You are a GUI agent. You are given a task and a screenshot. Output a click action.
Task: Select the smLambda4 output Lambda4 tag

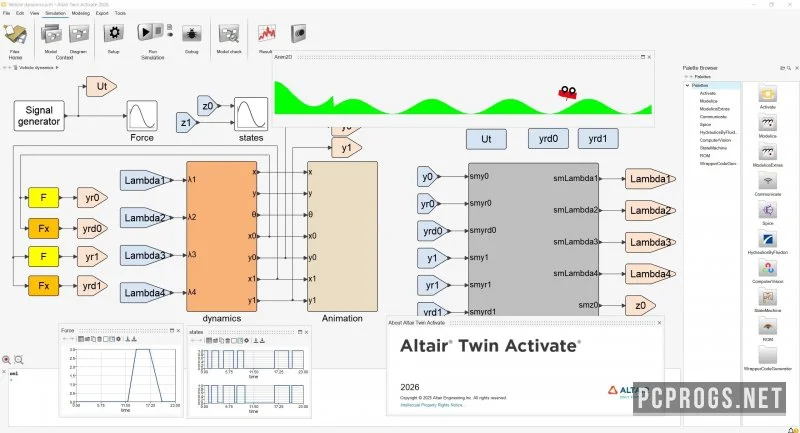(650, 274)
